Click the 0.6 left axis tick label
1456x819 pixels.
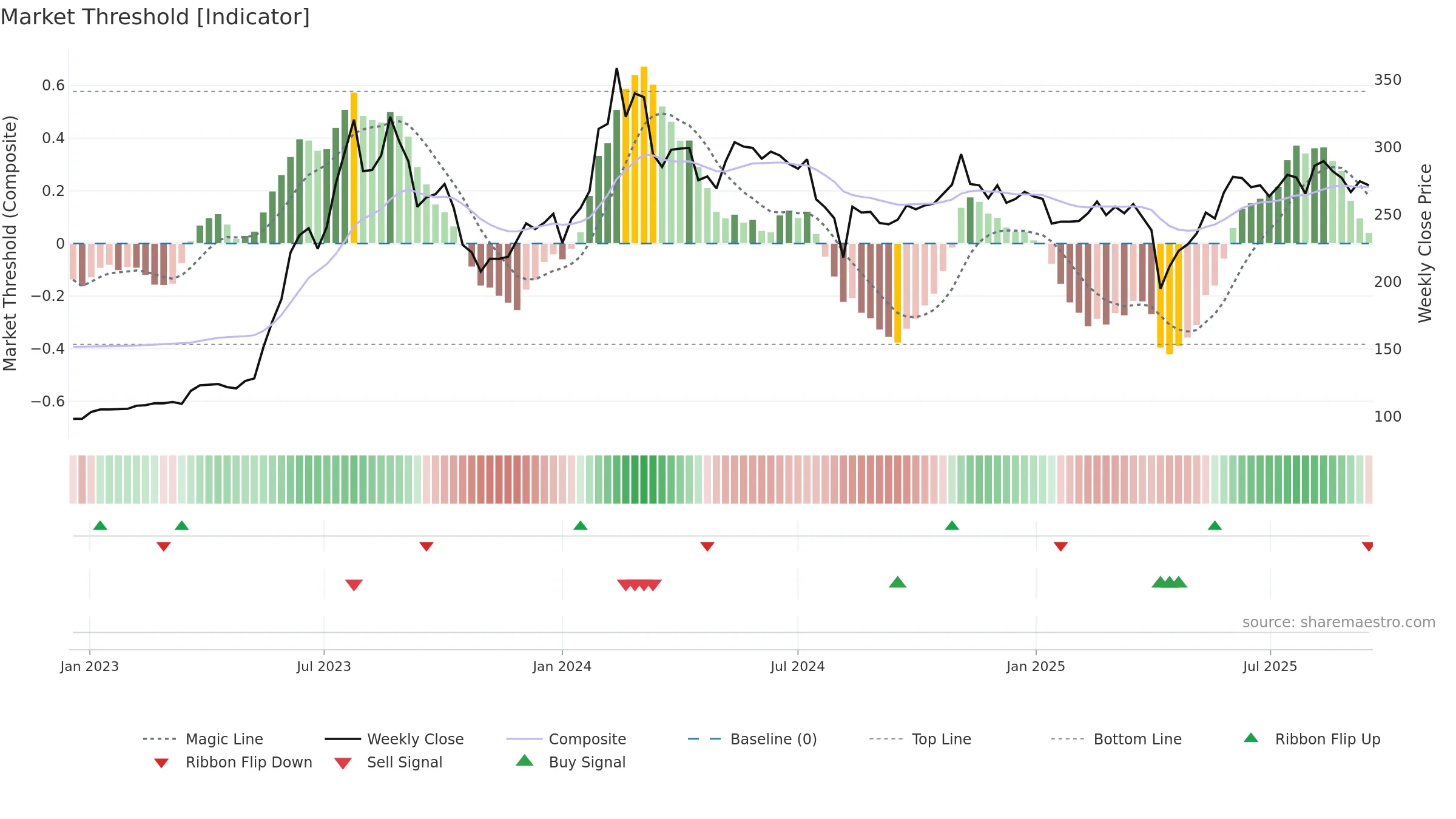pyautogui.click(x=53, y=86)
